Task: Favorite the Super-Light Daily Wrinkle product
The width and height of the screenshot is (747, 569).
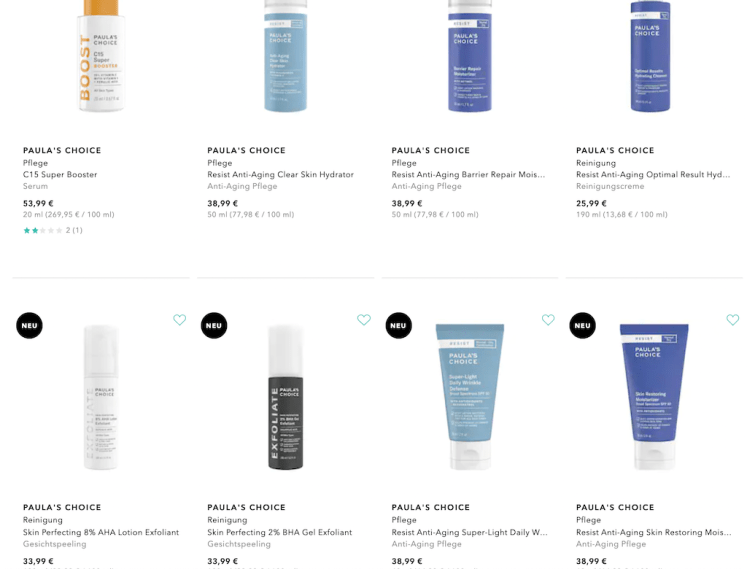Action: pos(548,320)
